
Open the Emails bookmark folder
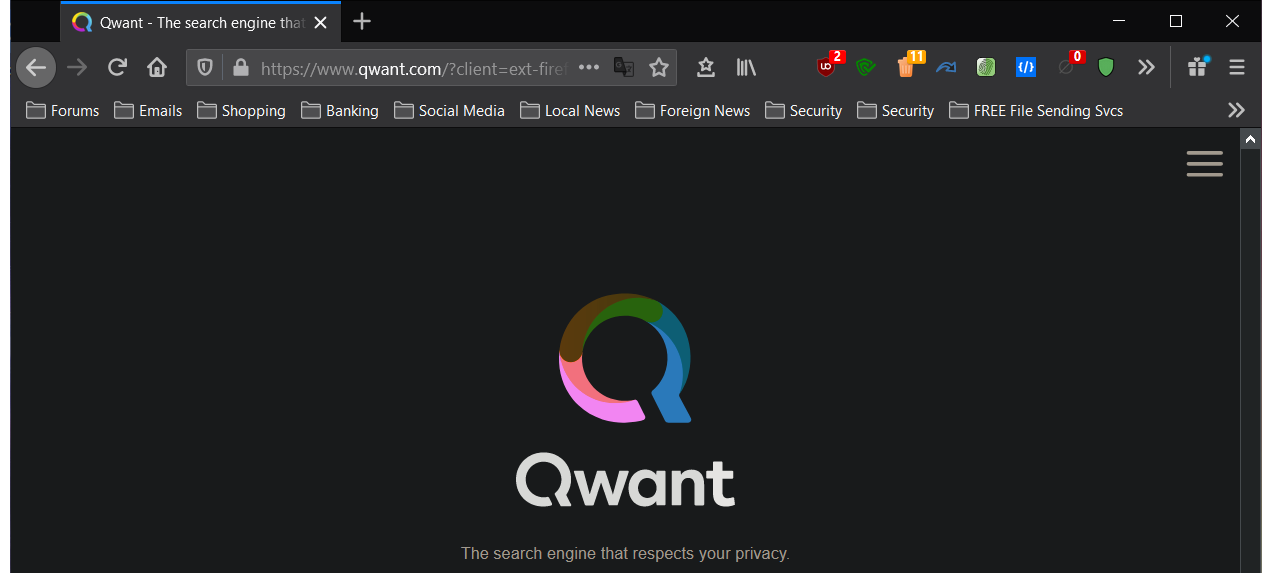pos(148,111)
